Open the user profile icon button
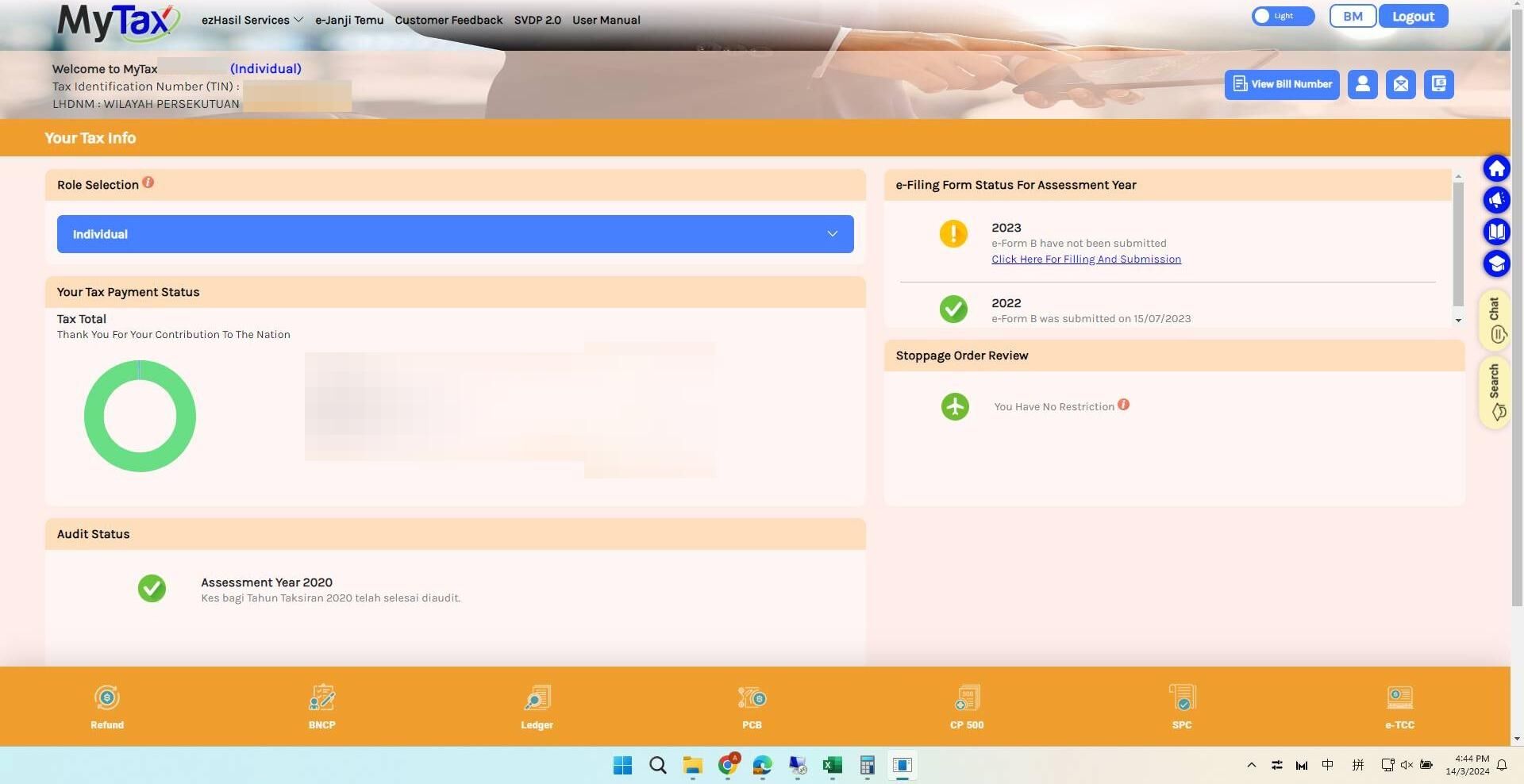The height and width of the screenshot is (784, 1524). tap(1362, 84)
